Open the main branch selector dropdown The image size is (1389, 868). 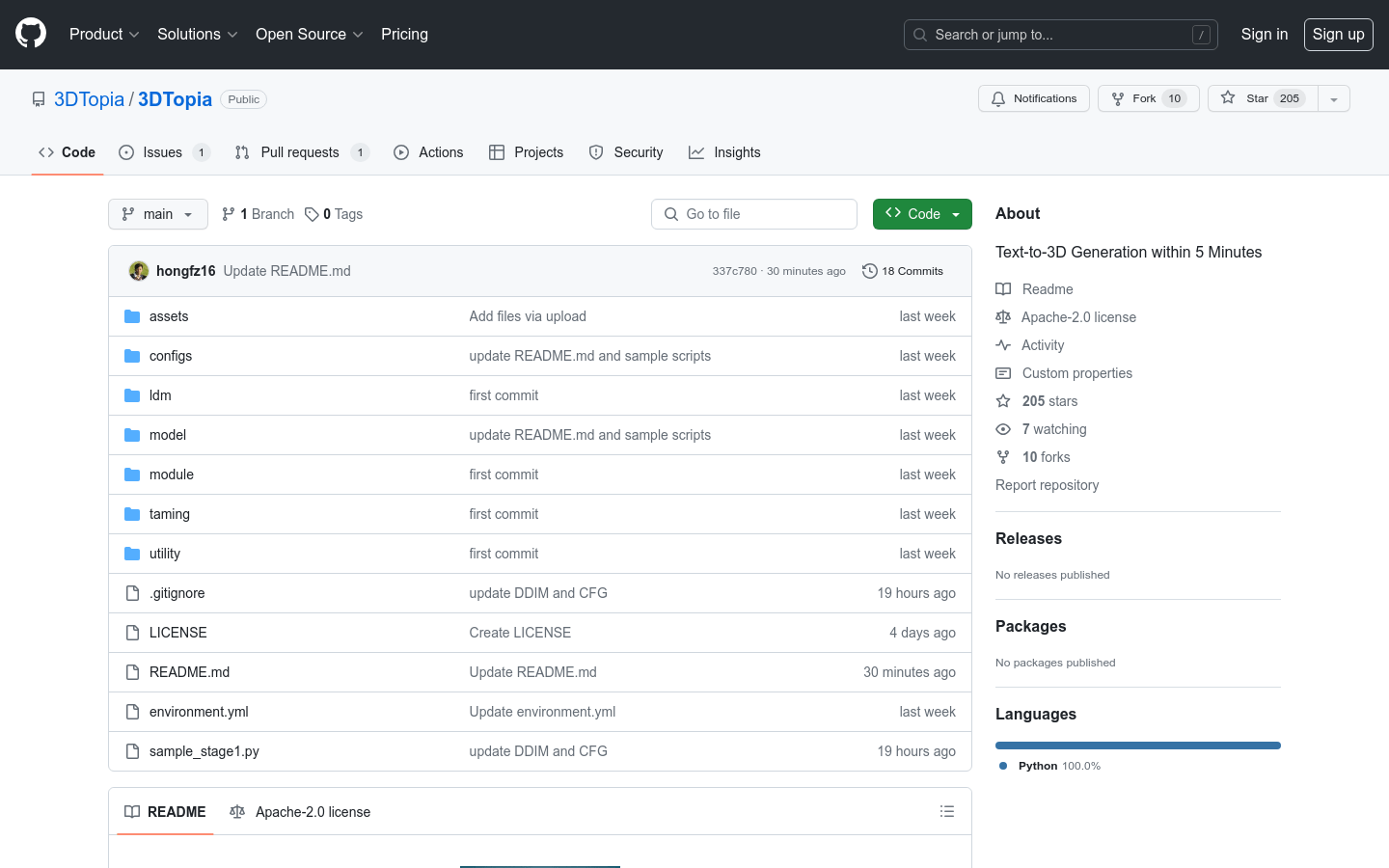coord(158,214)
